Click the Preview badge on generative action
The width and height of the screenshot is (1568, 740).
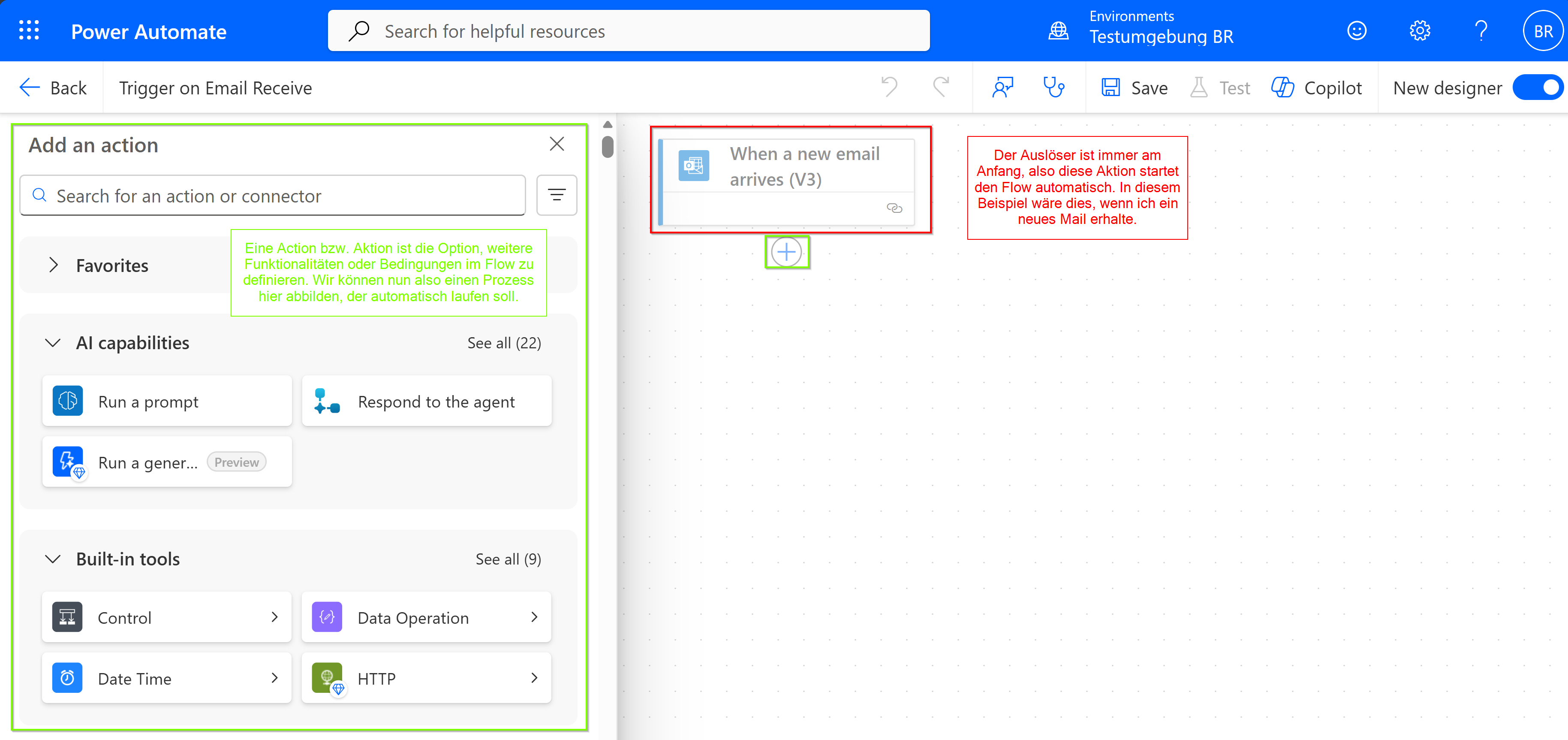click(x=236, y=462)
